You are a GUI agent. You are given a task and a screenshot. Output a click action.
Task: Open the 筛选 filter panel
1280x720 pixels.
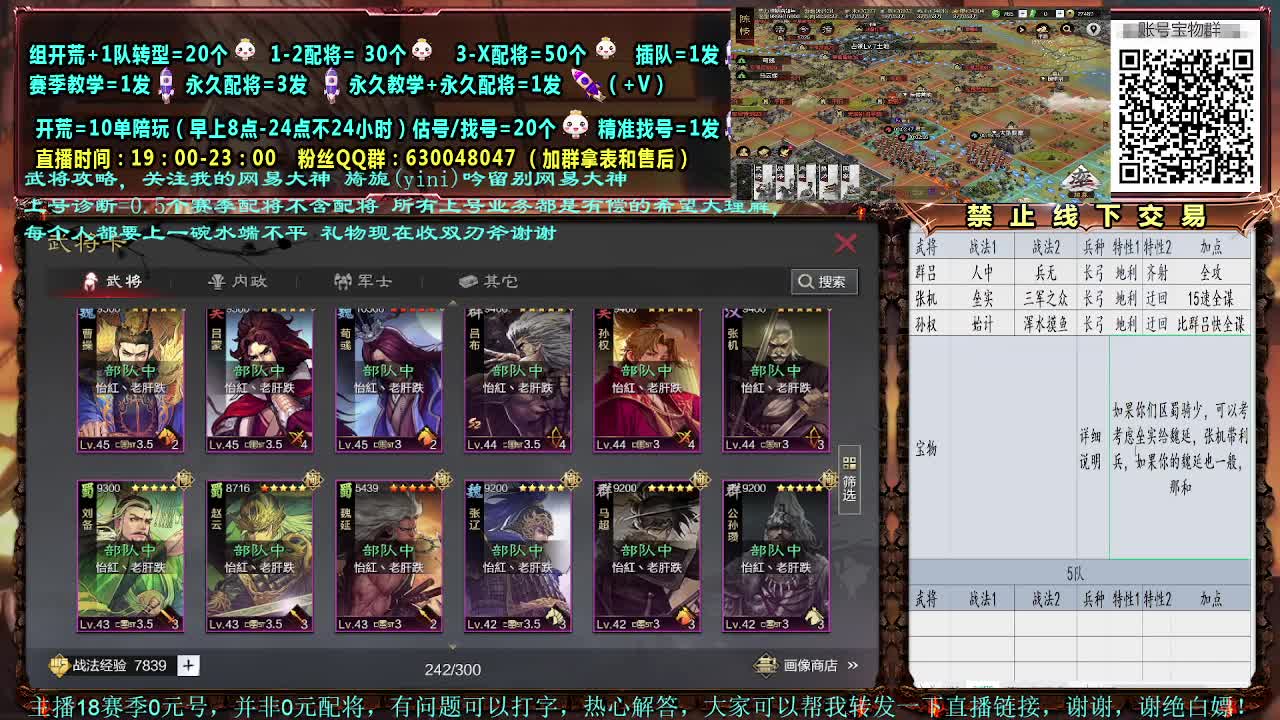[849, 480]
